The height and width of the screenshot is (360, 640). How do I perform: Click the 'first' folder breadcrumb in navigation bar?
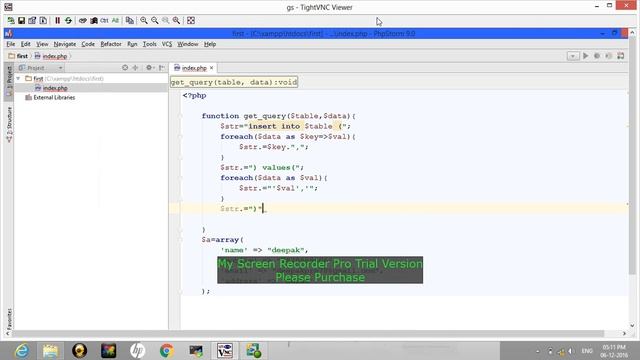pyautogui.click(x=18, y=56)
